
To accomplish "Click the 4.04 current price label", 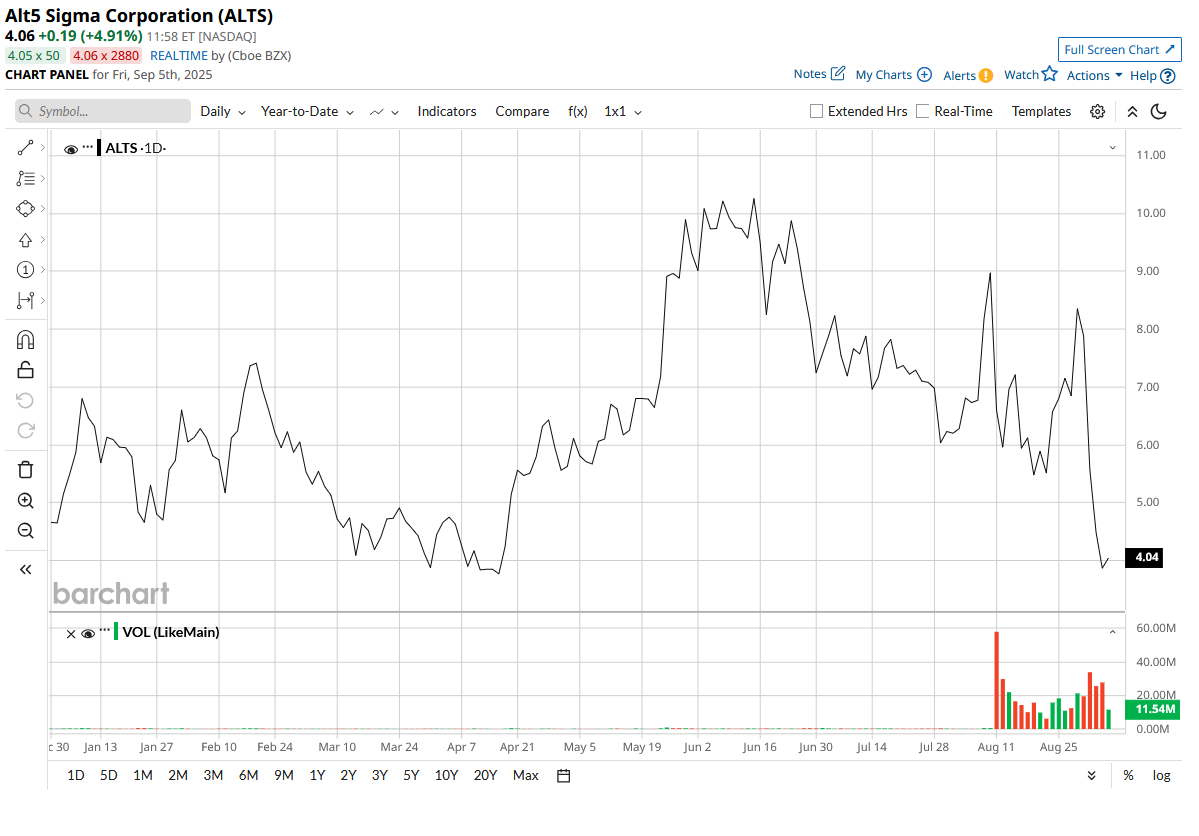I will pyautogui.click(x=1144, y=558).
